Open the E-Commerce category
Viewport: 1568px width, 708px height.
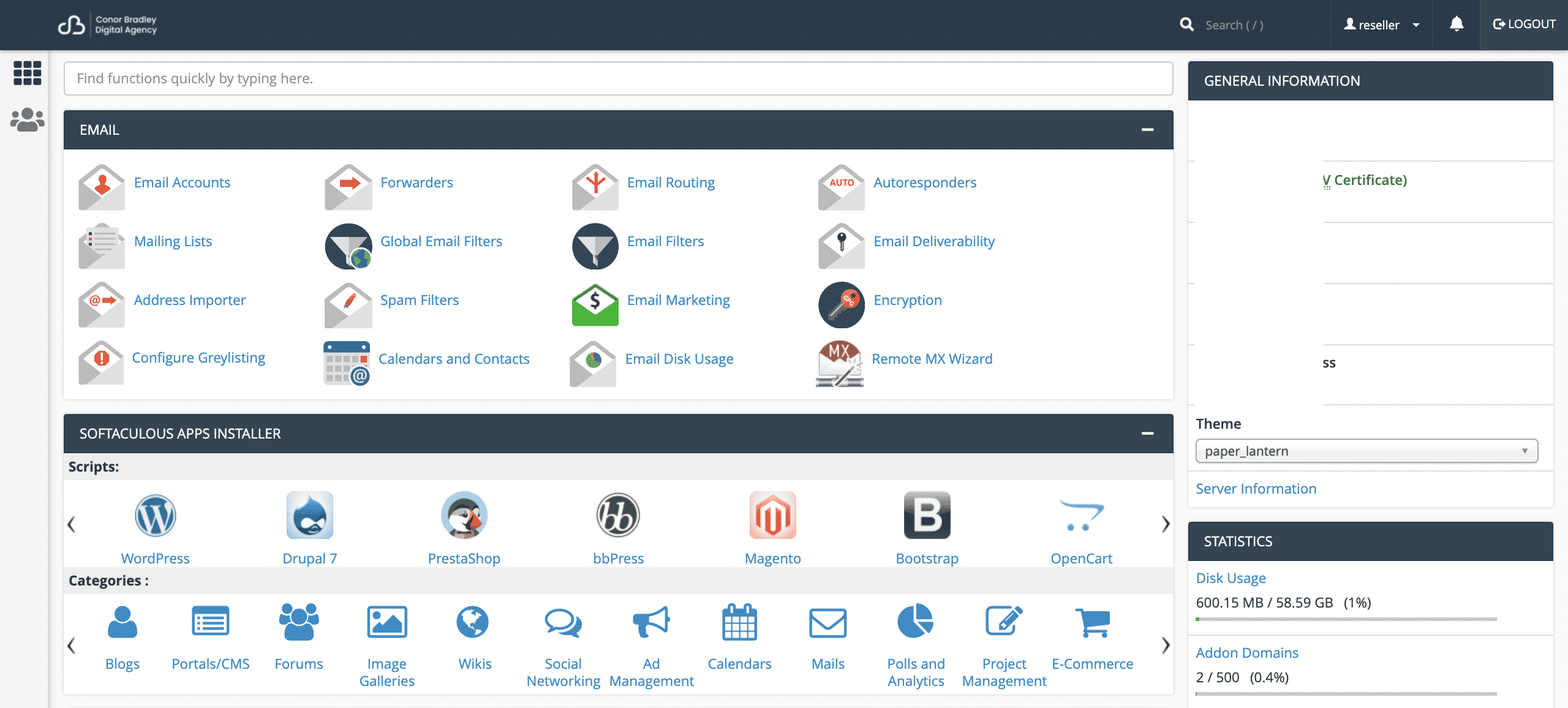click(x=1092, y=638)
